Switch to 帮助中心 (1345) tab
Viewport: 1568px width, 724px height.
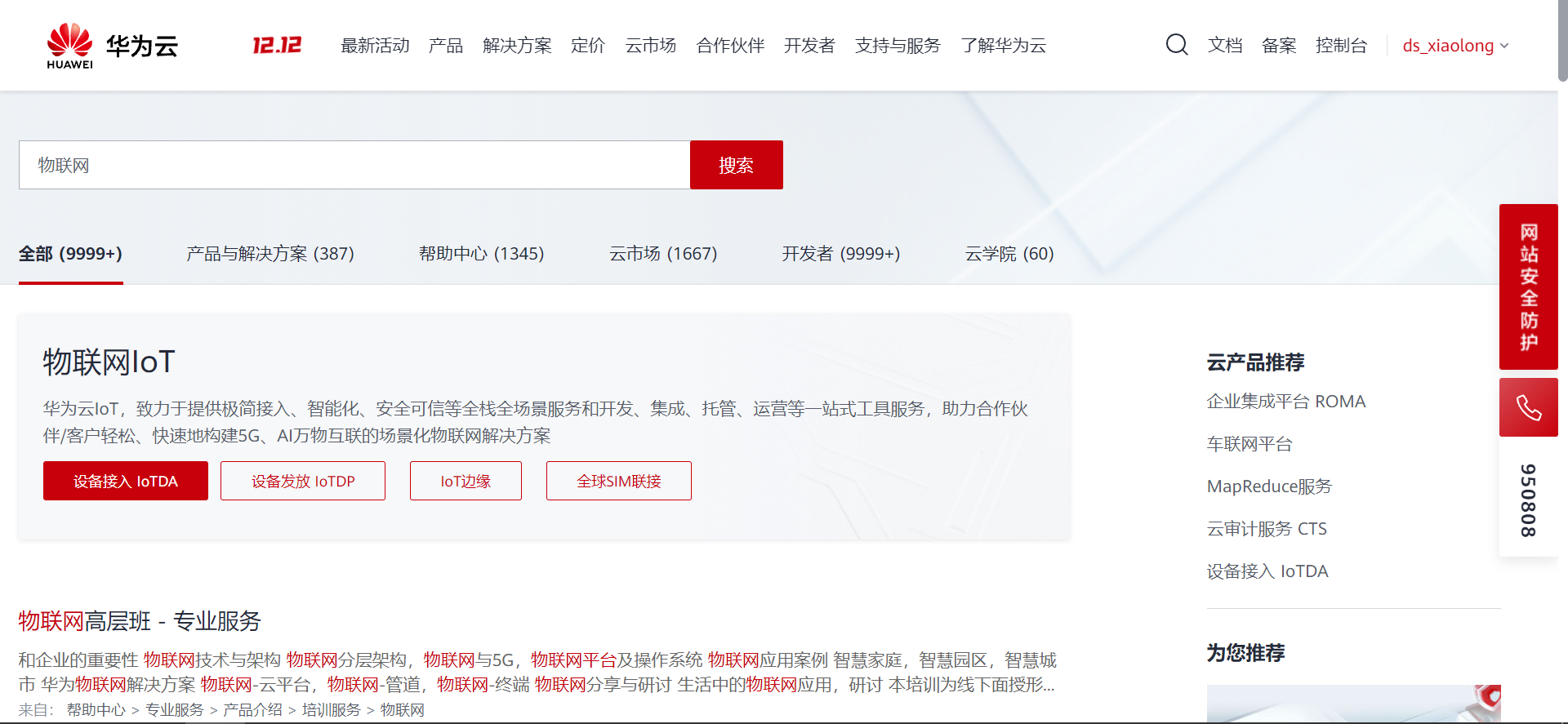(482, 254)
